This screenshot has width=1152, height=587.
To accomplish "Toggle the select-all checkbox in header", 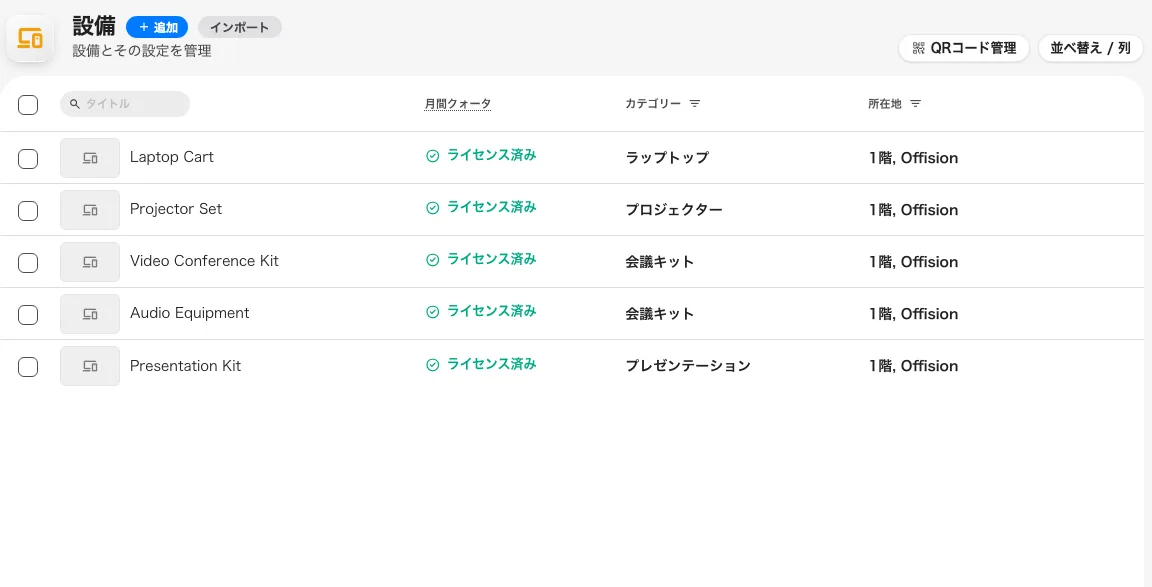I will click(x=28, y=104).
